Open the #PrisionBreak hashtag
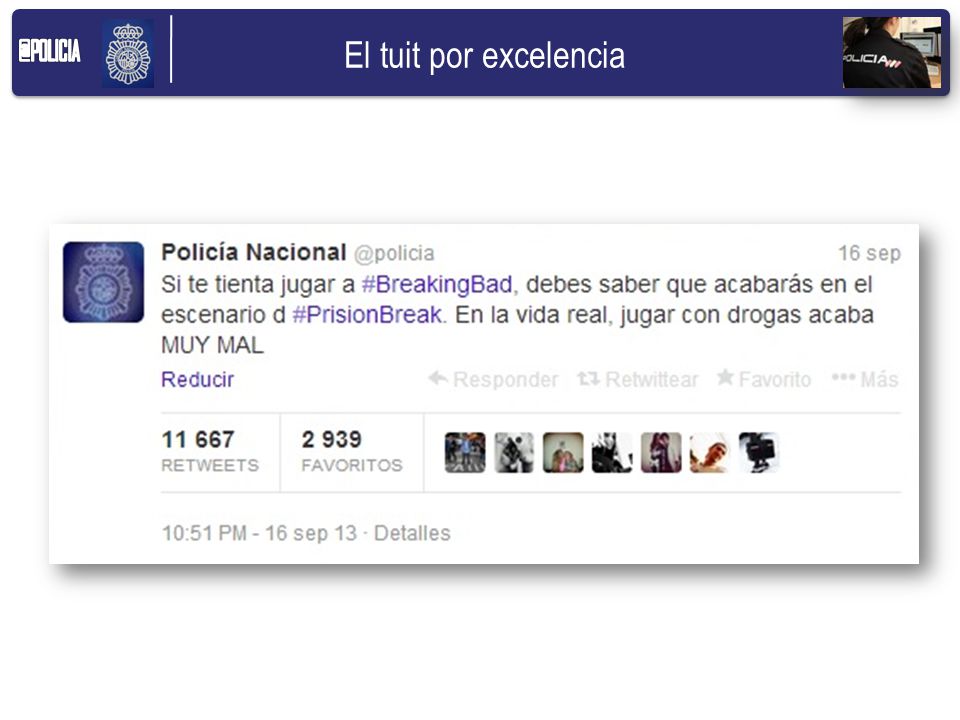 point(367,315)
